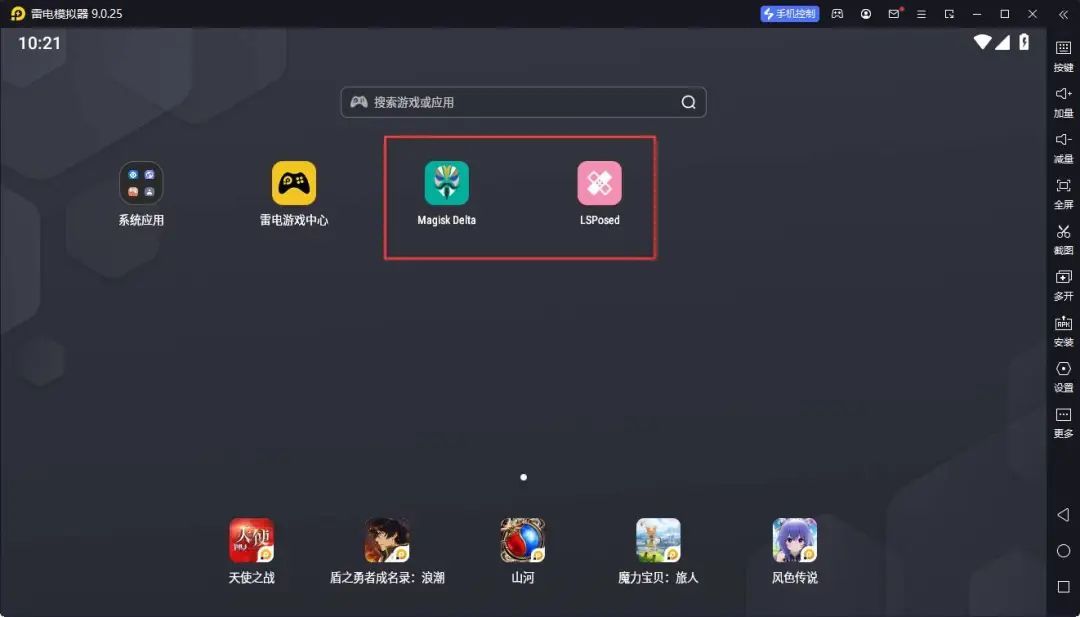Screen dimensions: 1080x617
Task: Tap the Android home circle button
Action: click(x=1063, y=551)
